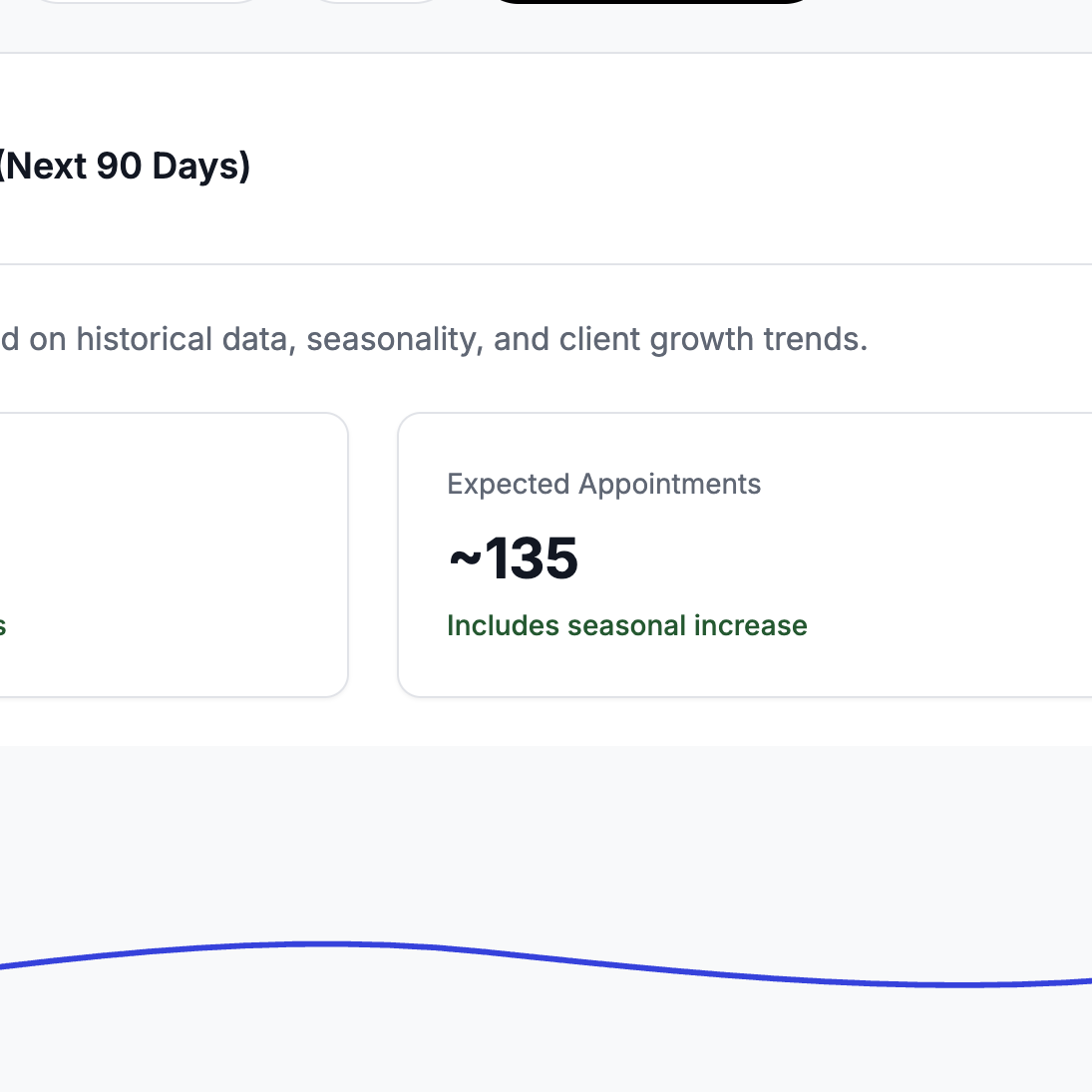Click the green text on the left card
The image size is (1092, 1092).
pos(2,627)
